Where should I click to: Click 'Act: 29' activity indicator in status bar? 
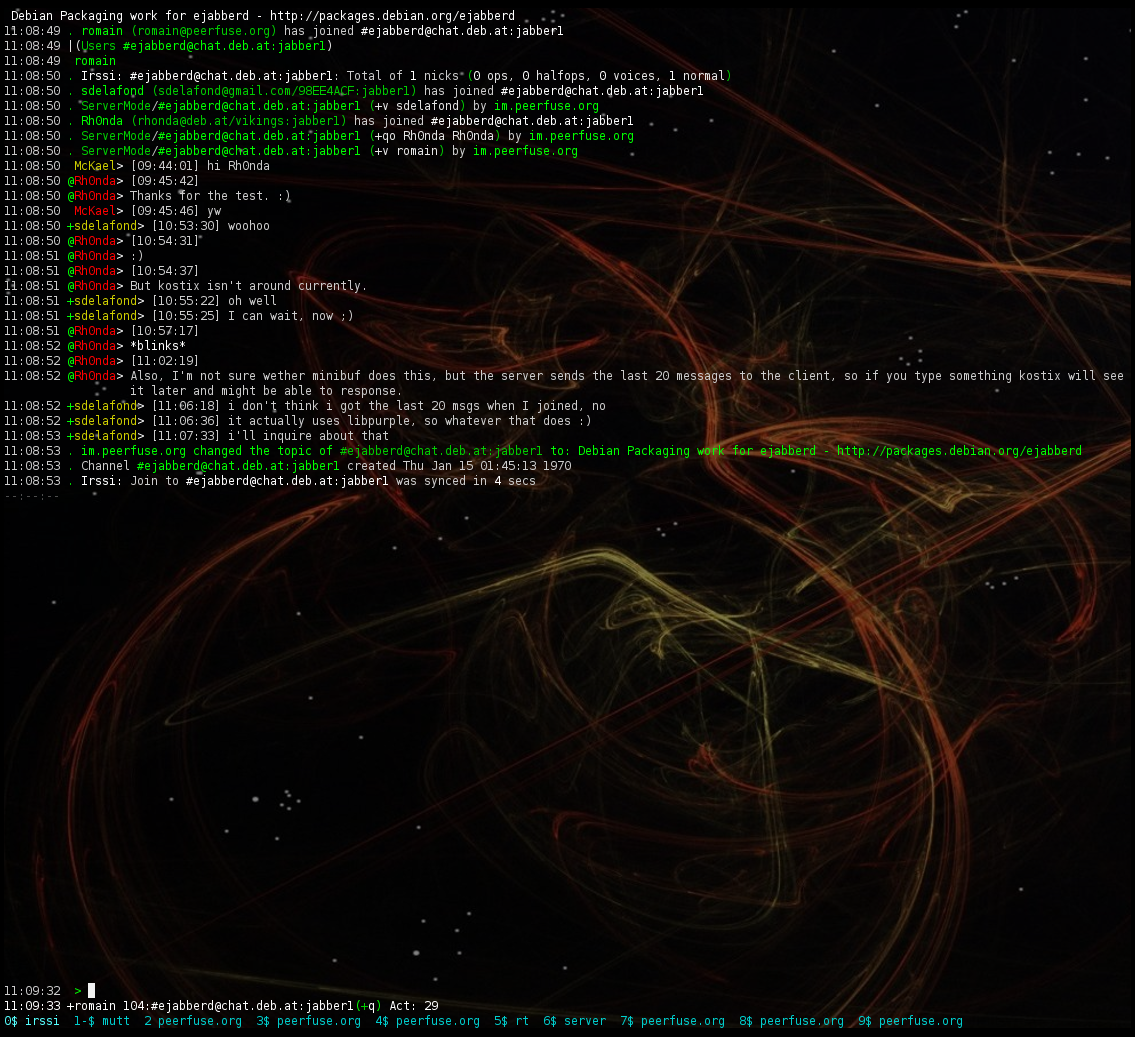coord(413,1005)
